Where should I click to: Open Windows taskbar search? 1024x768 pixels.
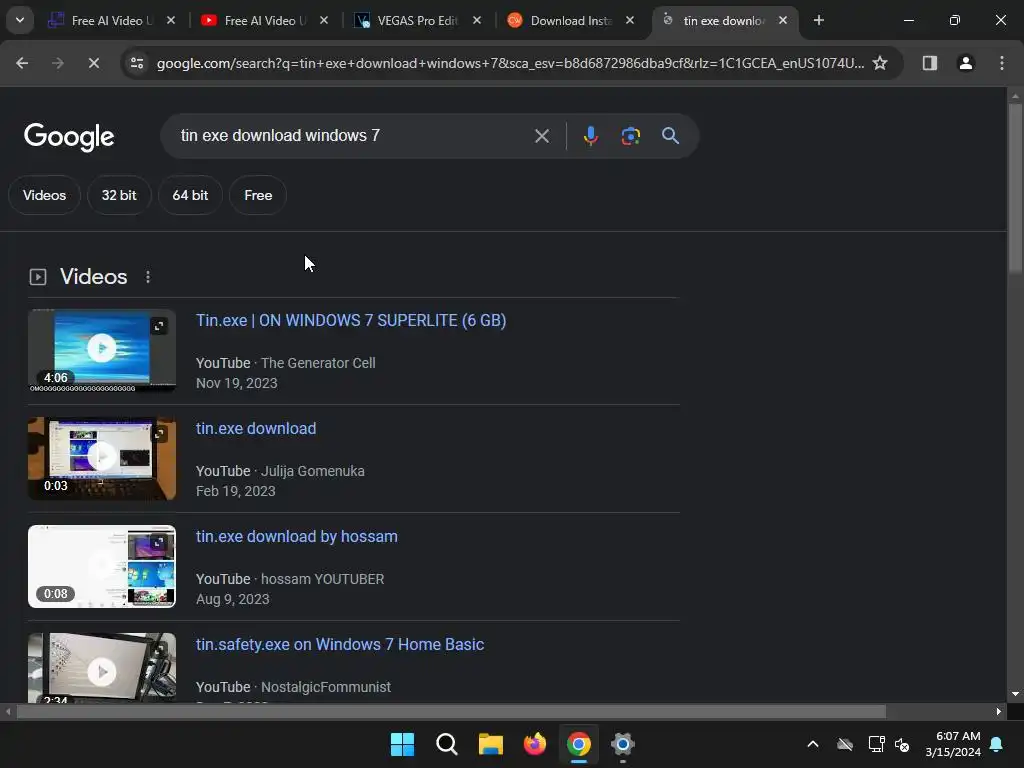click(447, 744)
